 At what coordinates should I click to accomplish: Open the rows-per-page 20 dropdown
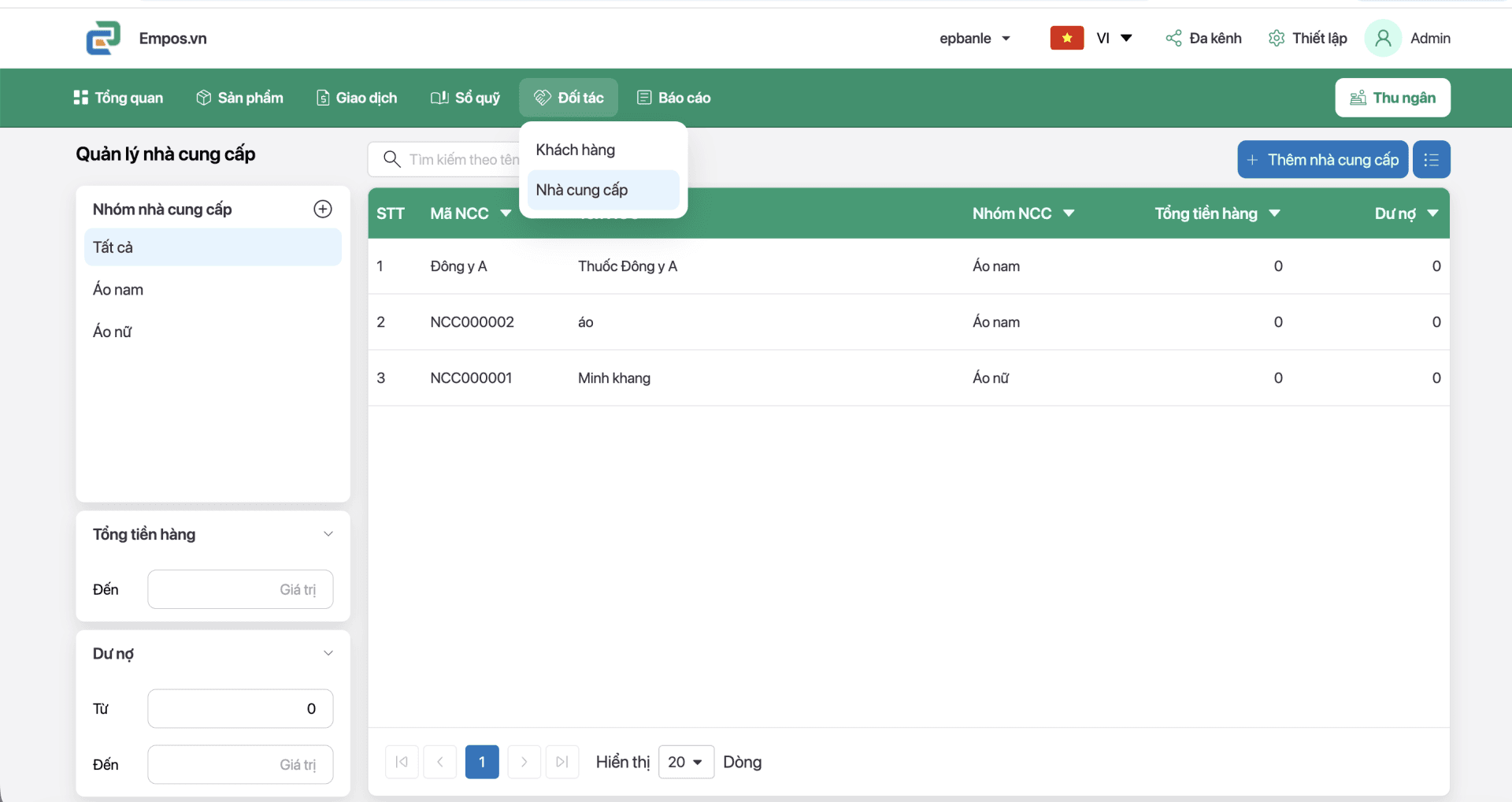tap(686, 762)
